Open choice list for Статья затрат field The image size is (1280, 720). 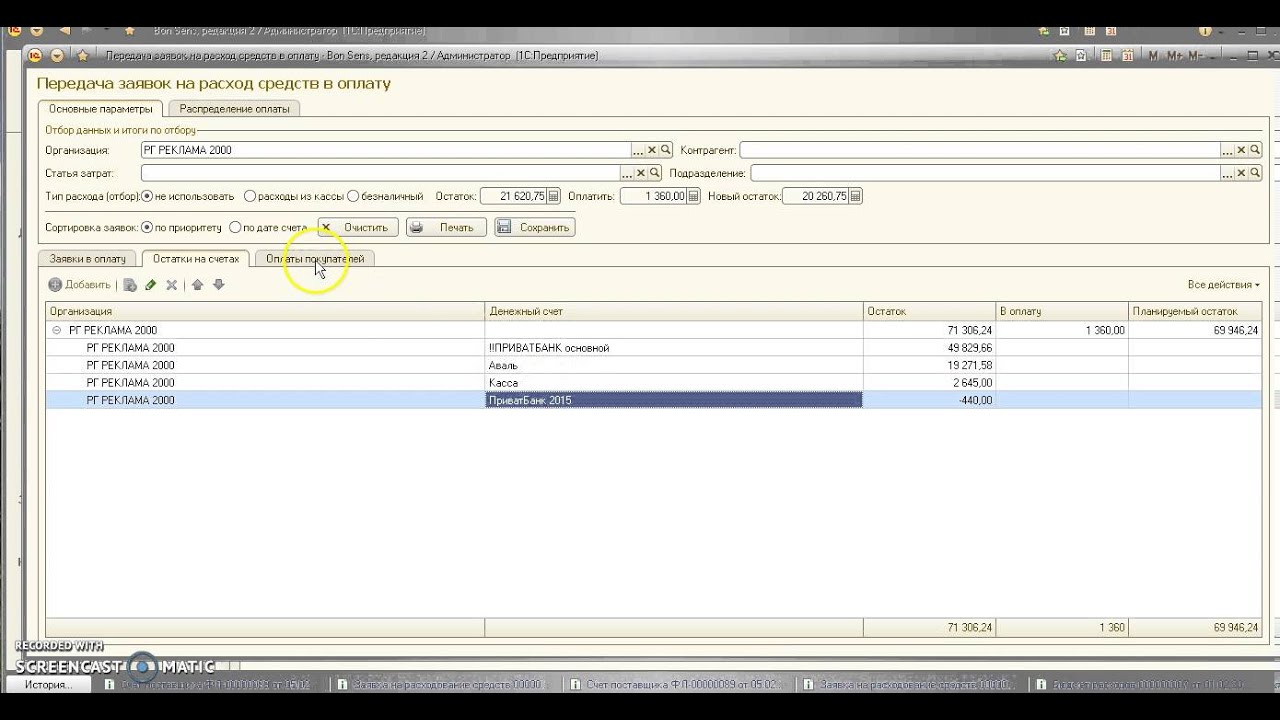[627, 173]
